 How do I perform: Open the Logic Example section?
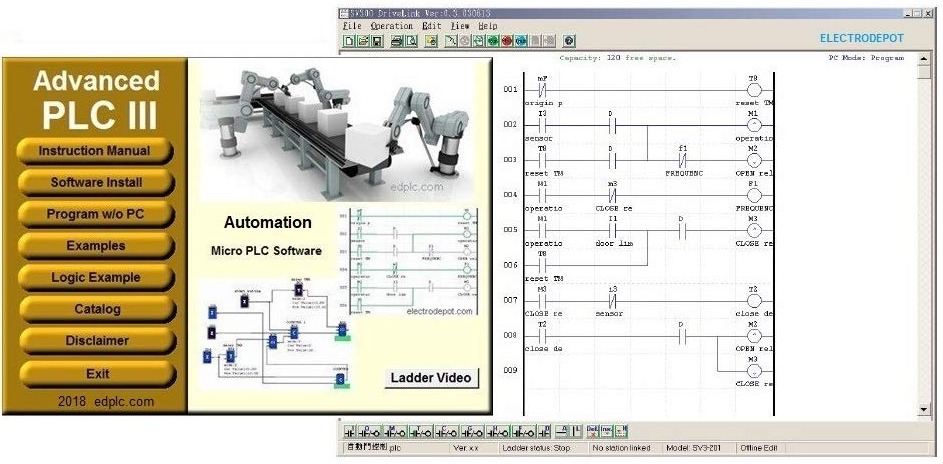point(95,277)
